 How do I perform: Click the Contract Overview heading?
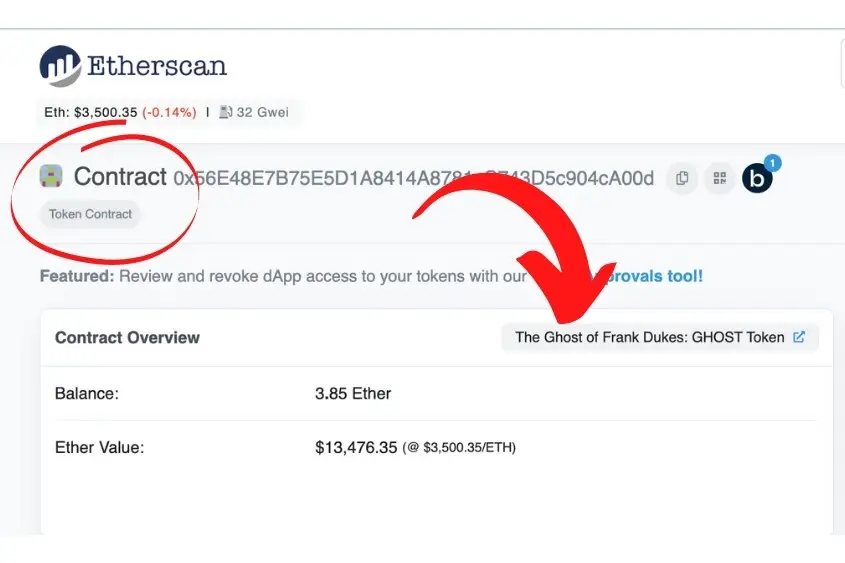pyautogui.click(x=127, y=337)
